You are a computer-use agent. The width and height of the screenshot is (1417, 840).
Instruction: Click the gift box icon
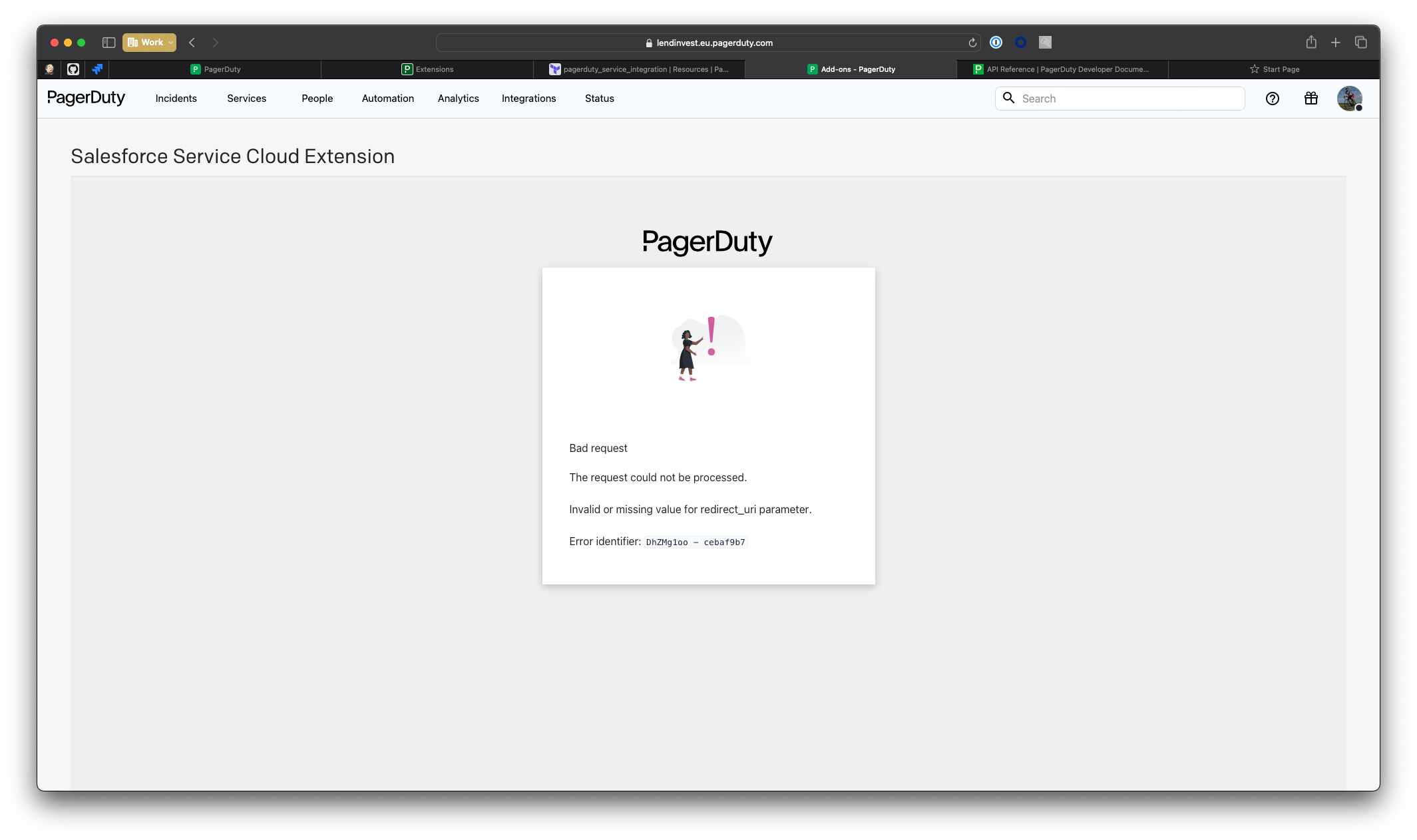(x=1311, y=99)
